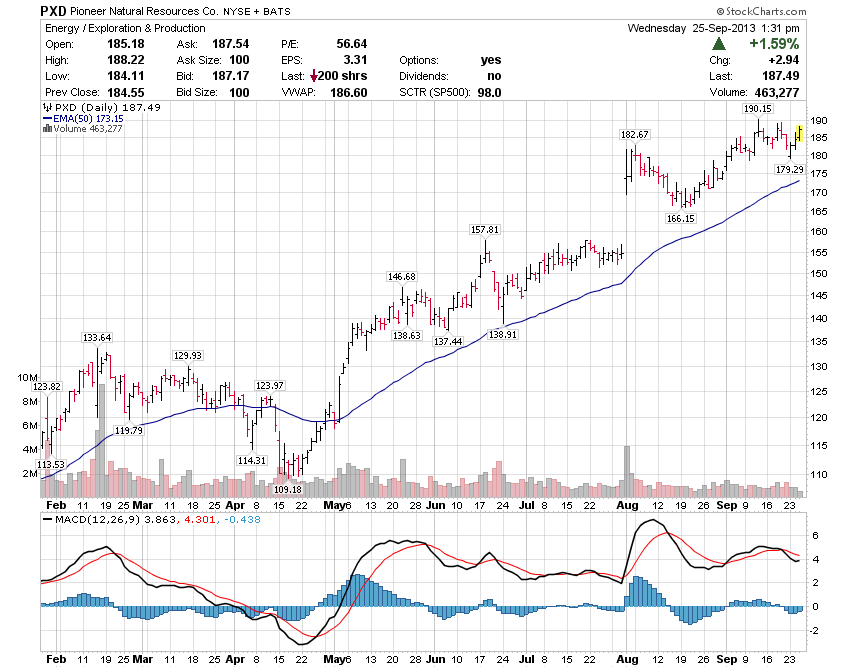
Task: Click the 190 price axis label
Action: [x=819, y=120]
